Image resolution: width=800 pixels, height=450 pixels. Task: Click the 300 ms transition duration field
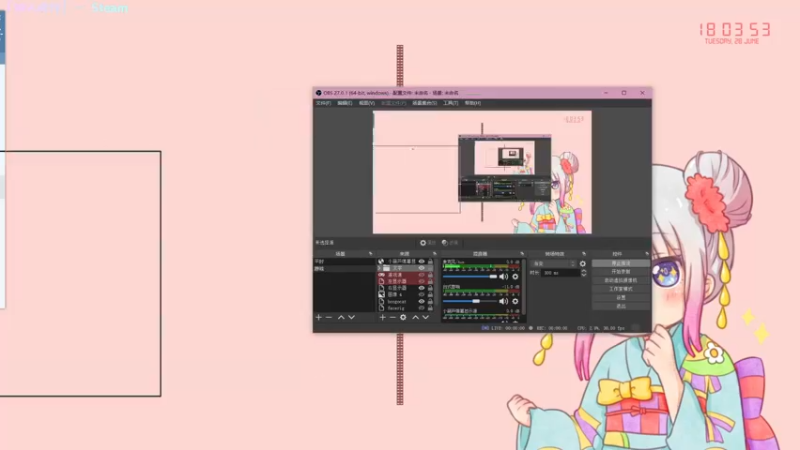560,273
